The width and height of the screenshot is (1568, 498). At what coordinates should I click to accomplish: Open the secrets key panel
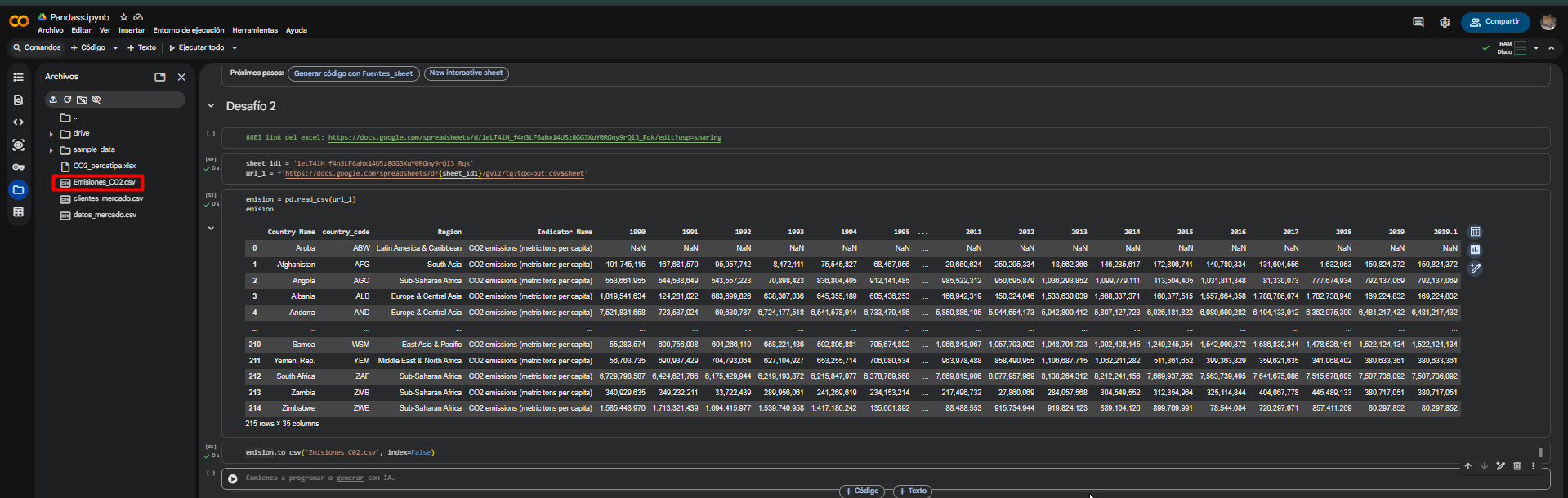18,167
